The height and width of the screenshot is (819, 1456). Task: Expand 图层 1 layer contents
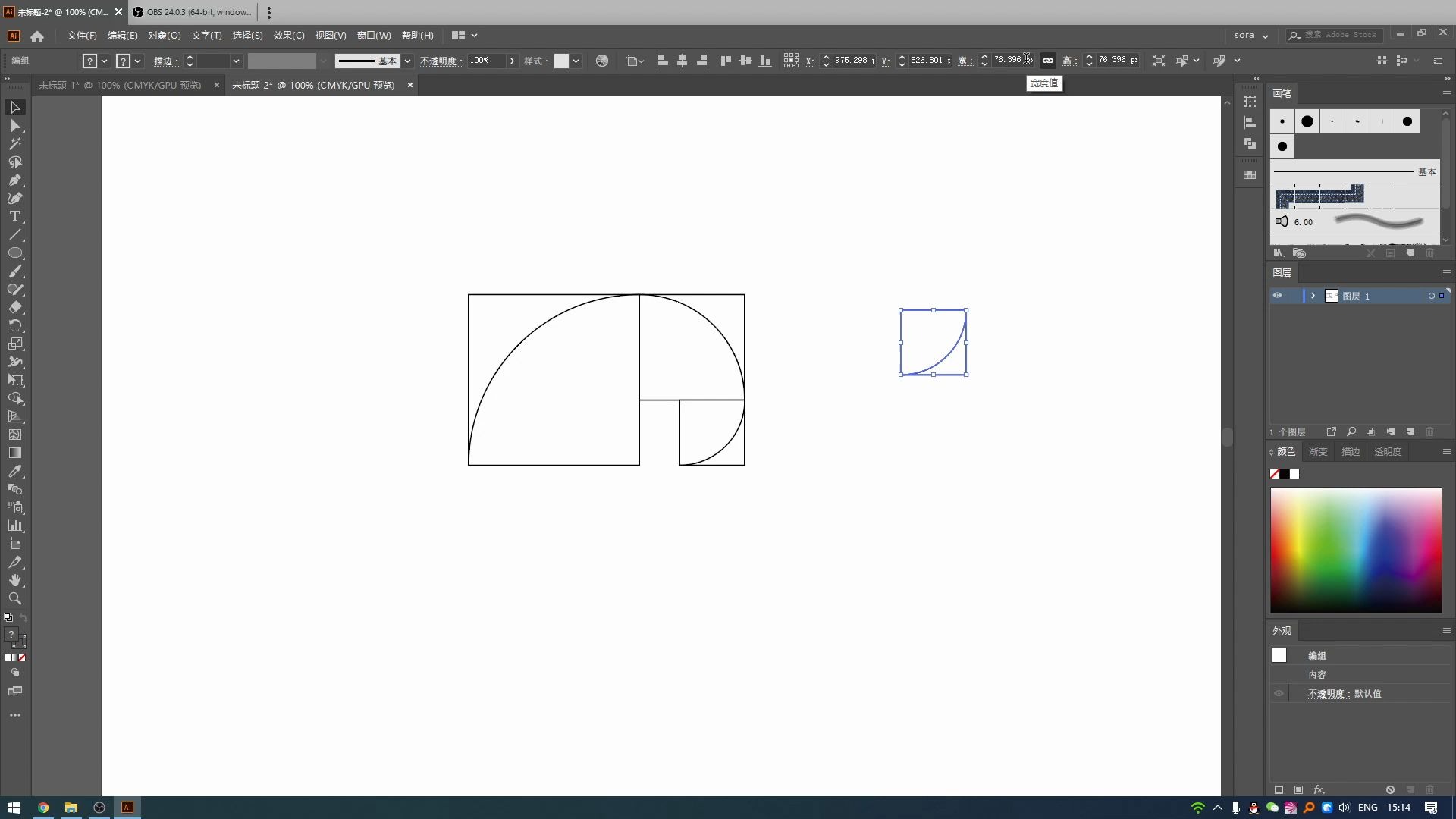(1313, 296)
